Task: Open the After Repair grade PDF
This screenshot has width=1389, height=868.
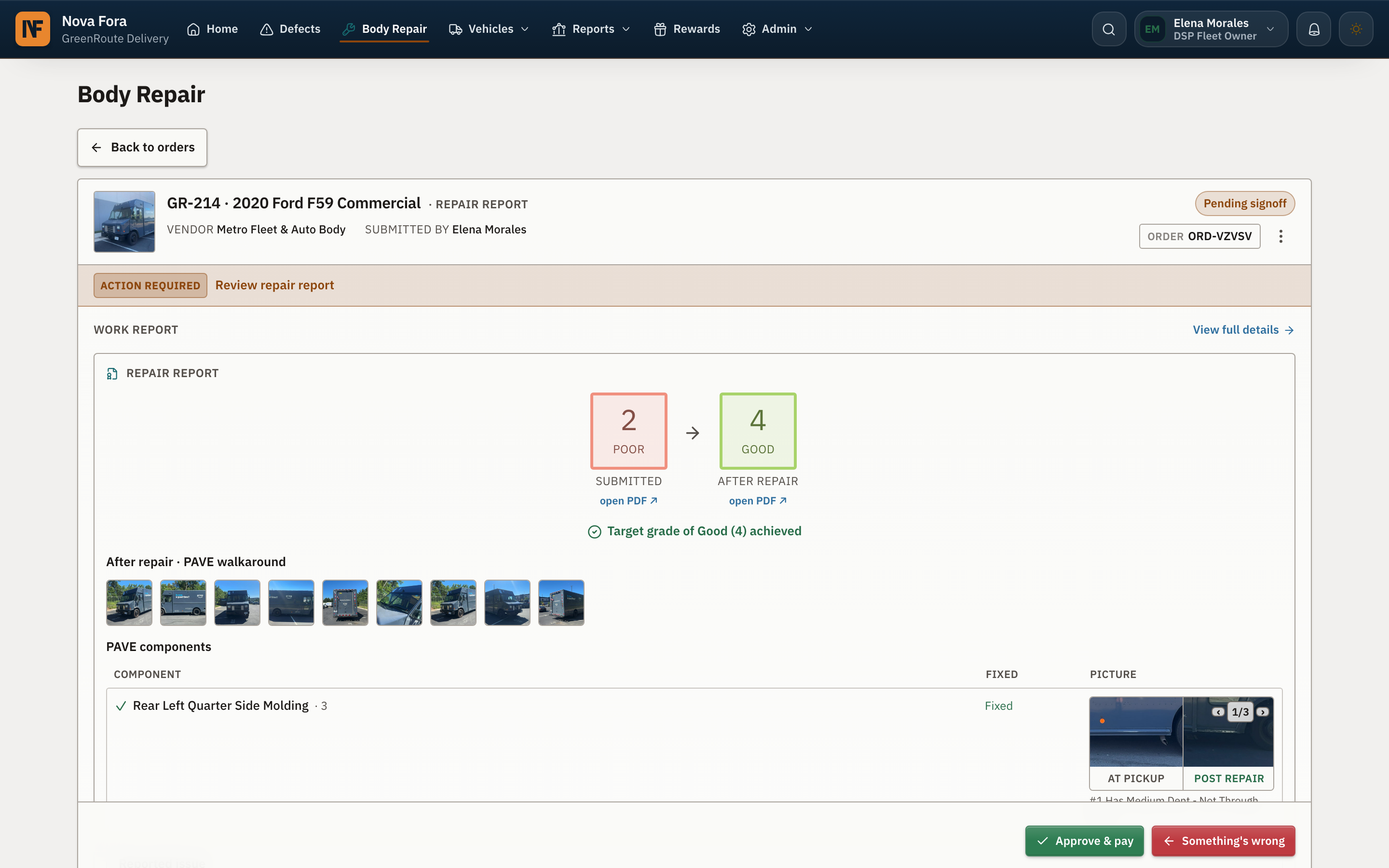Action: pos(758,501)
